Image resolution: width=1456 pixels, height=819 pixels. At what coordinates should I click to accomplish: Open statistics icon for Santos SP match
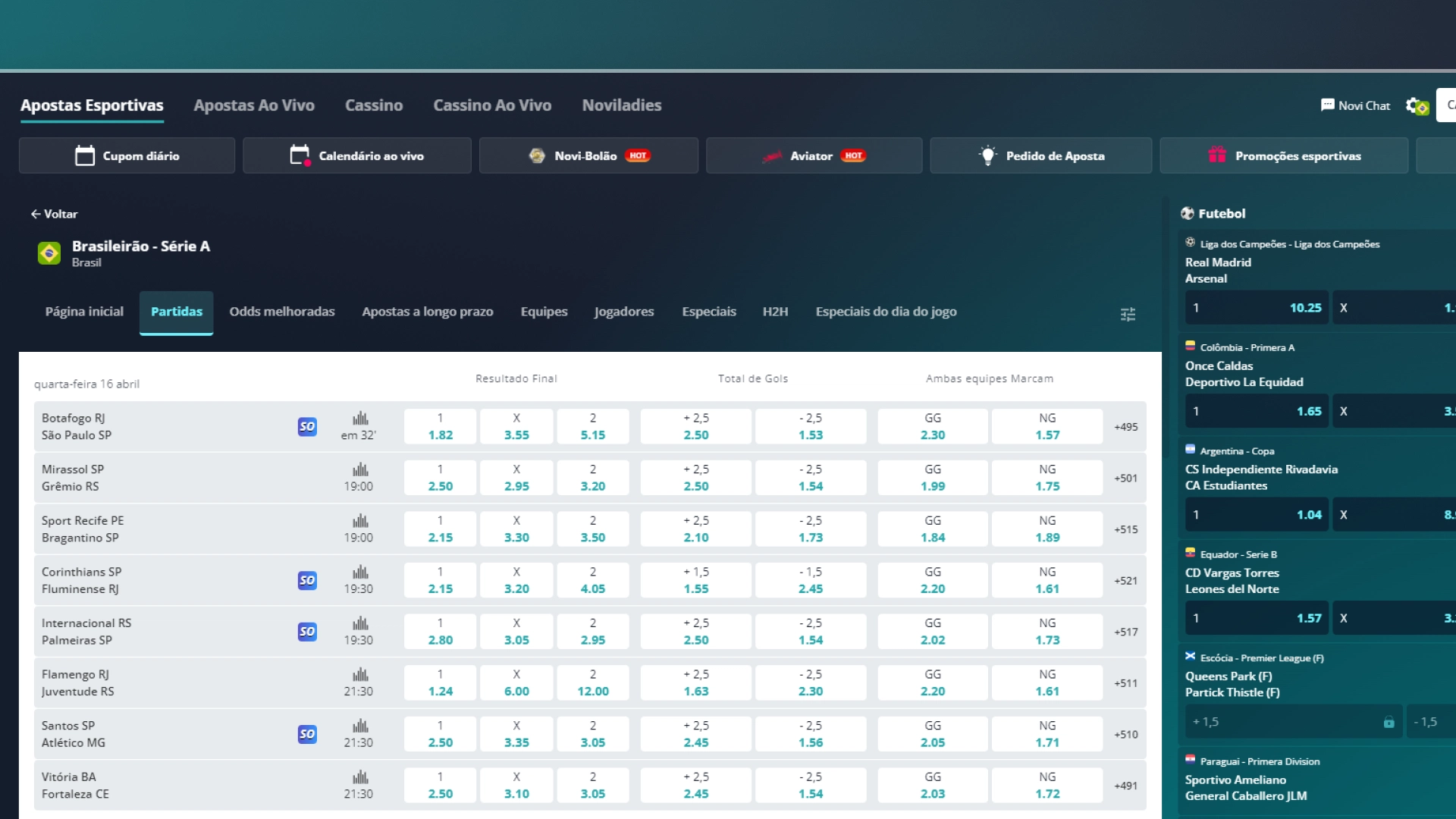[360, 726]
